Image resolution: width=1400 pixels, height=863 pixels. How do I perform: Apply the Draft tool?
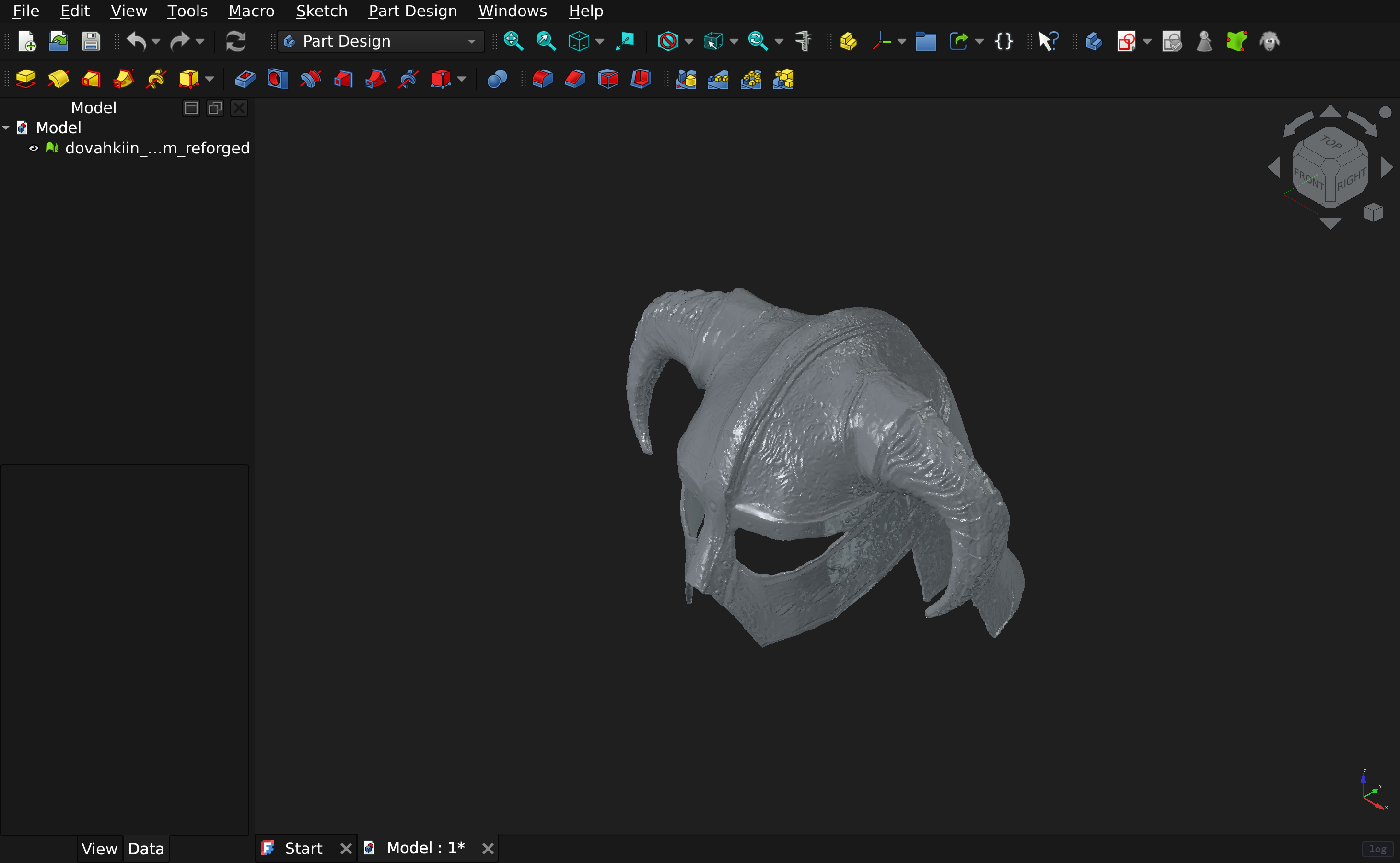608,79
